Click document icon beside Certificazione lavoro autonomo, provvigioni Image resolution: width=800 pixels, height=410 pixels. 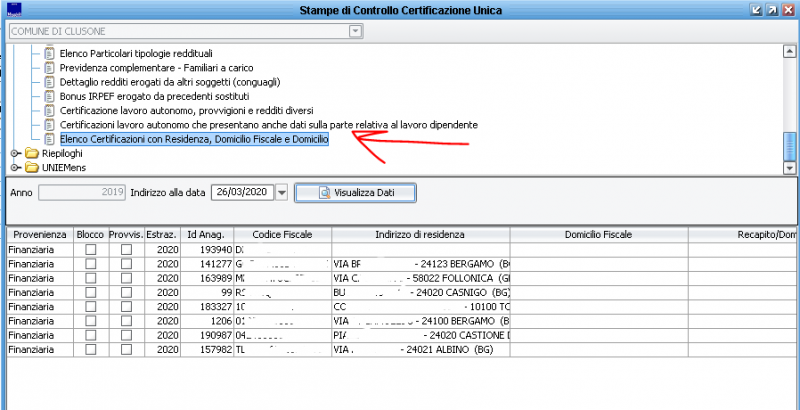click(50, 110)
